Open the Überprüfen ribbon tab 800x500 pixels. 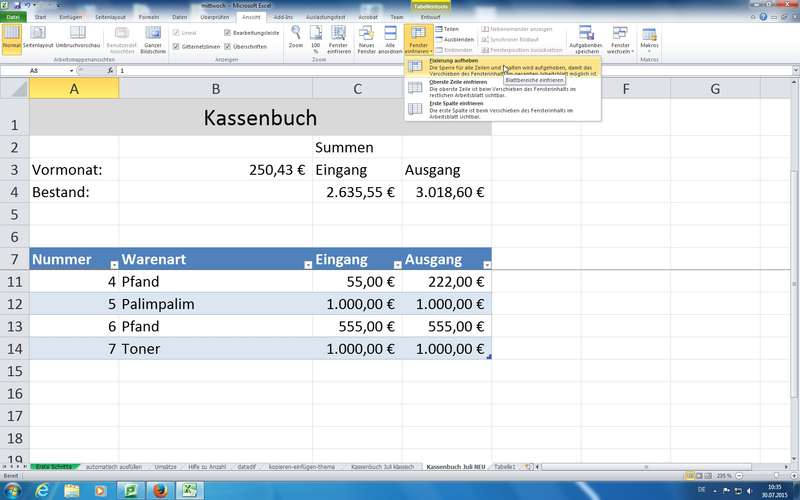pos(215,17)
